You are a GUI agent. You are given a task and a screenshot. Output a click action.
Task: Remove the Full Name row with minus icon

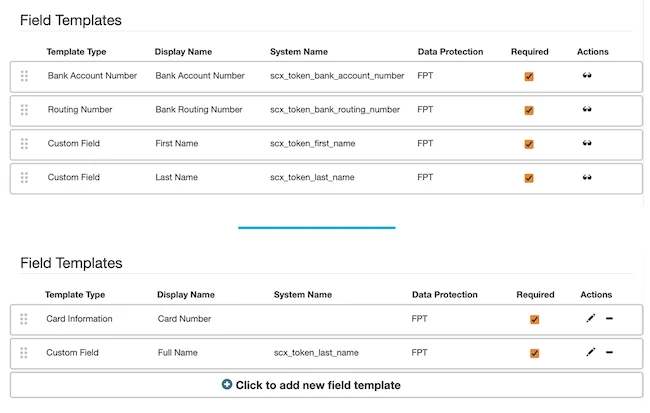coord(609,352)
